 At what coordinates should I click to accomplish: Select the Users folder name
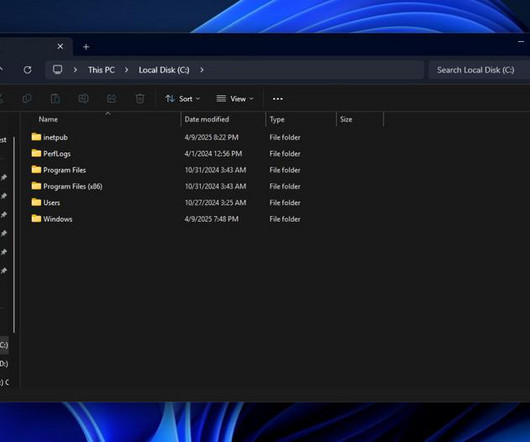51,202
